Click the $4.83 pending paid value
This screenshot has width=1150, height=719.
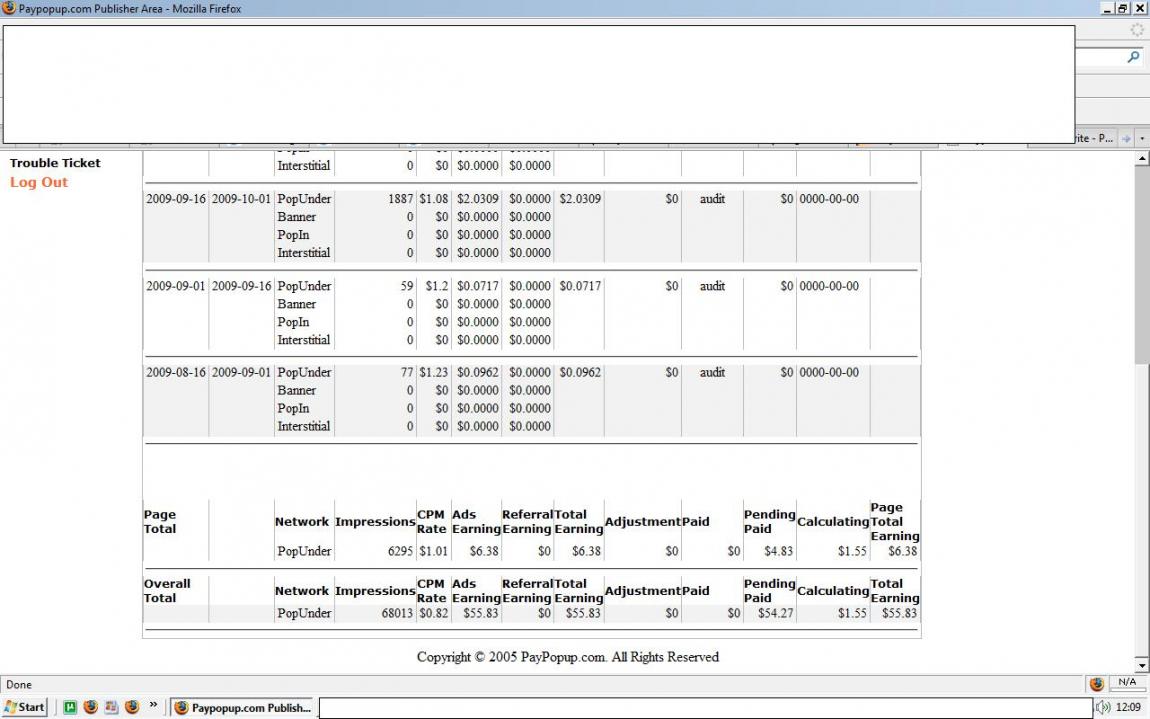tap(778, 551)
